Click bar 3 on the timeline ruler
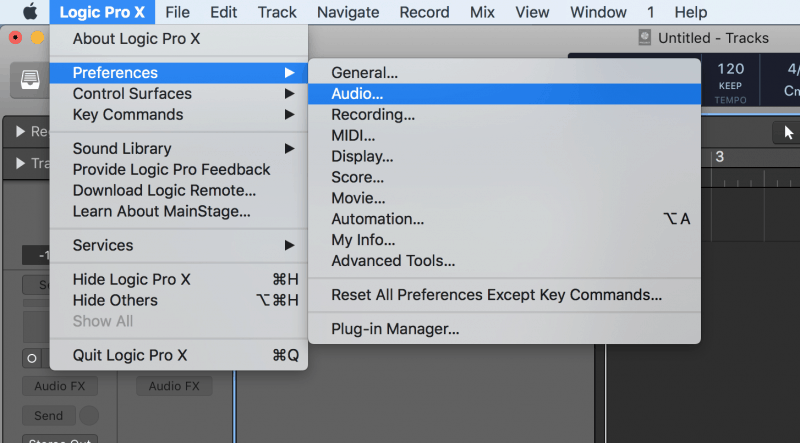800x443 pixels. click(x=719, y=157)
